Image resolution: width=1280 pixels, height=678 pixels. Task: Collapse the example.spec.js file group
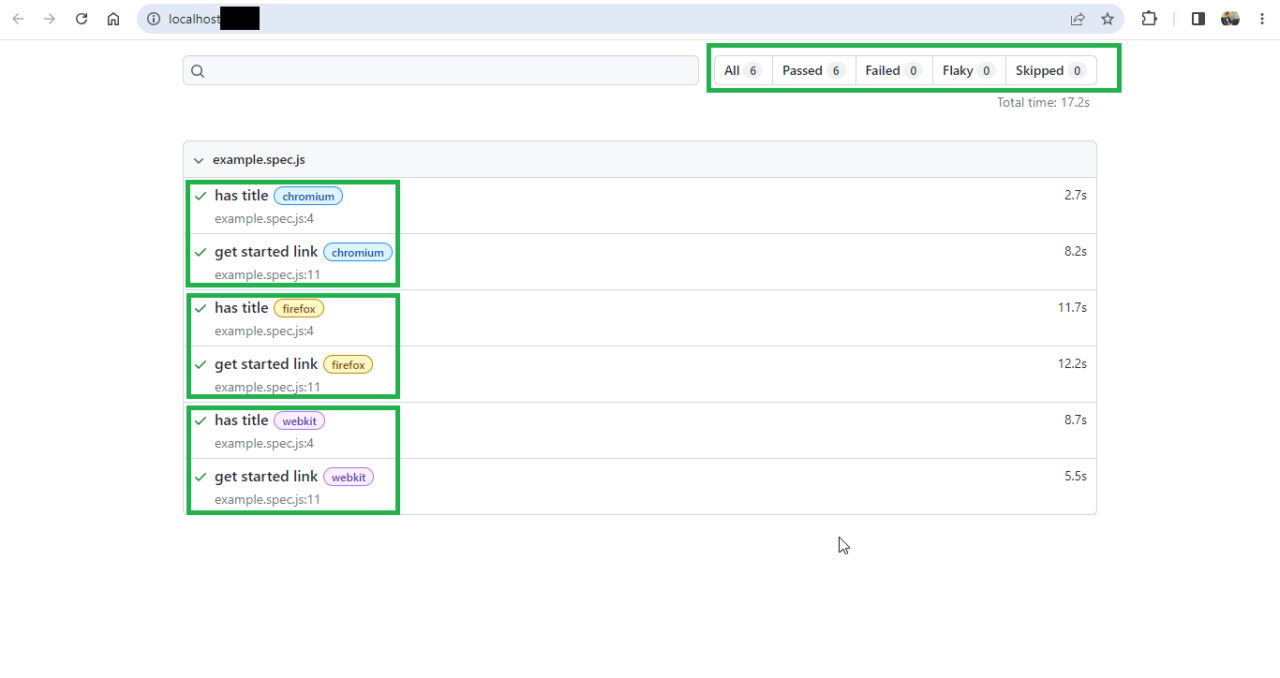pyautogui.click(x=199, y=160)
